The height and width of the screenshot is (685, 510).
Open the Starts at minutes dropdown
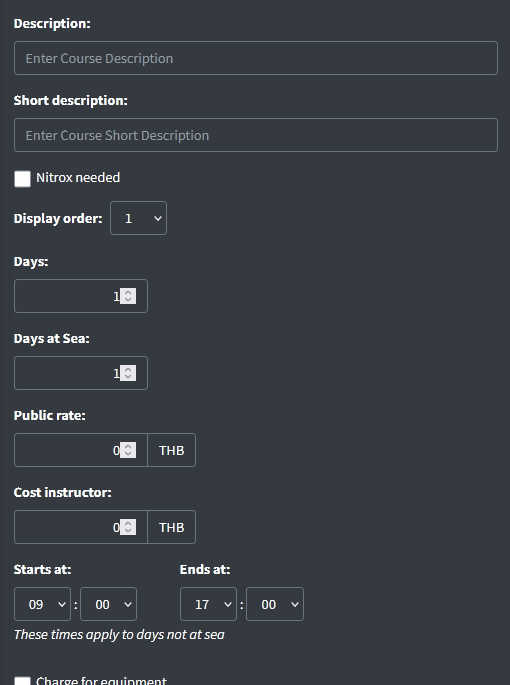(x=108, y=604)
